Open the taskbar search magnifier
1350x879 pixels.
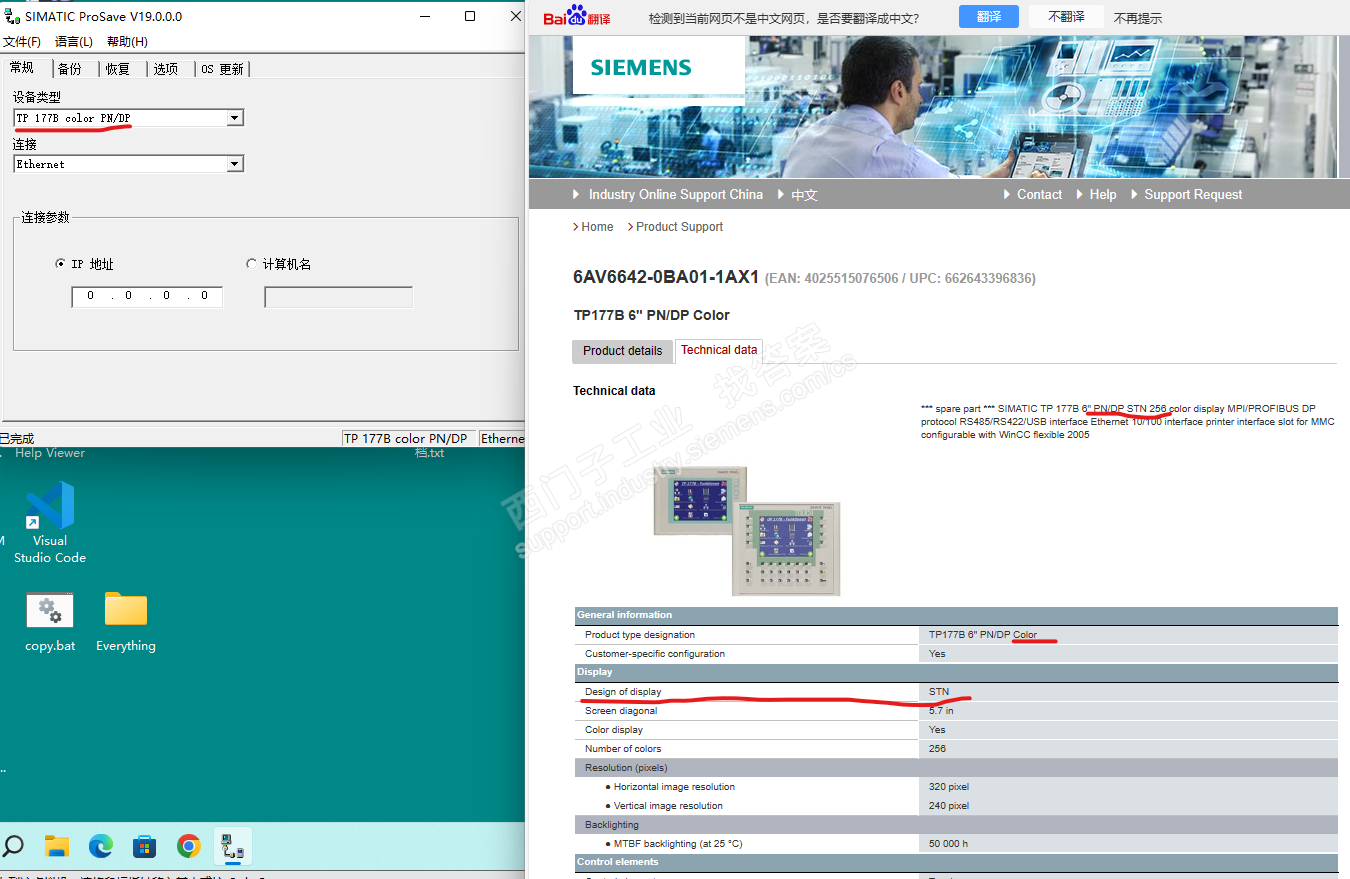click(13, 846)
